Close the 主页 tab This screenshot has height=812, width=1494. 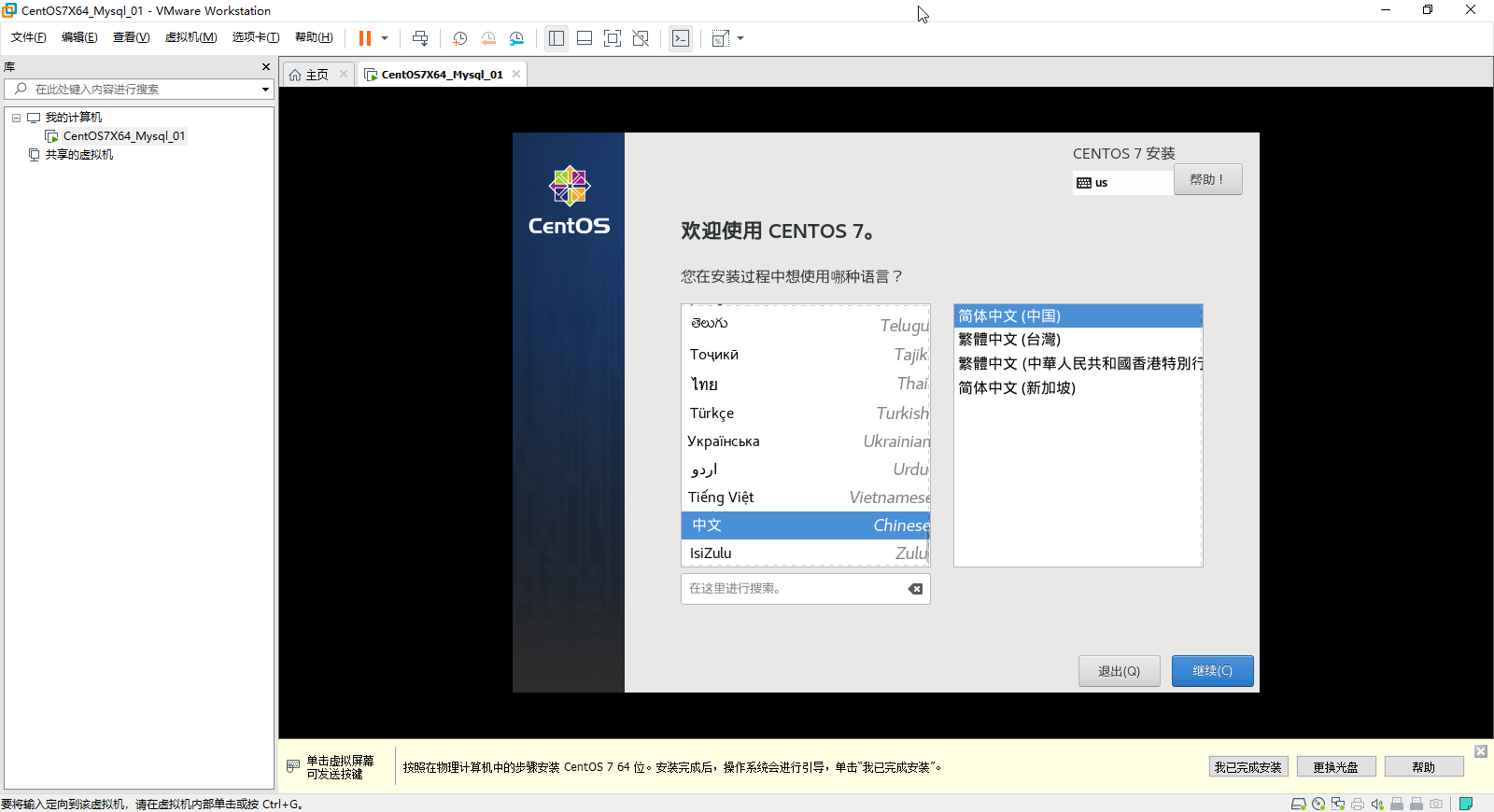(x=344, y=74)
